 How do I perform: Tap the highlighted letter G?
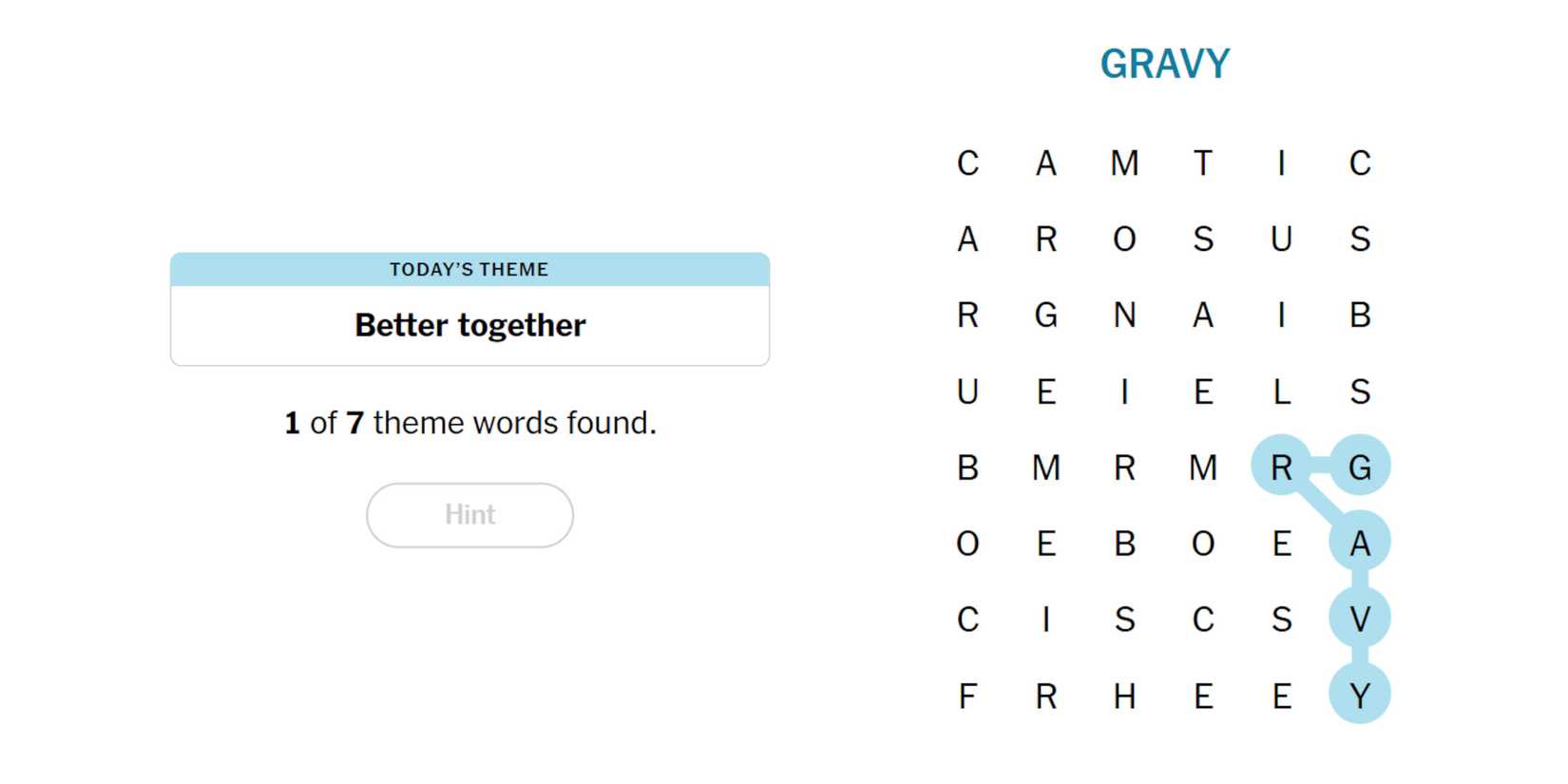[1359, 468]
